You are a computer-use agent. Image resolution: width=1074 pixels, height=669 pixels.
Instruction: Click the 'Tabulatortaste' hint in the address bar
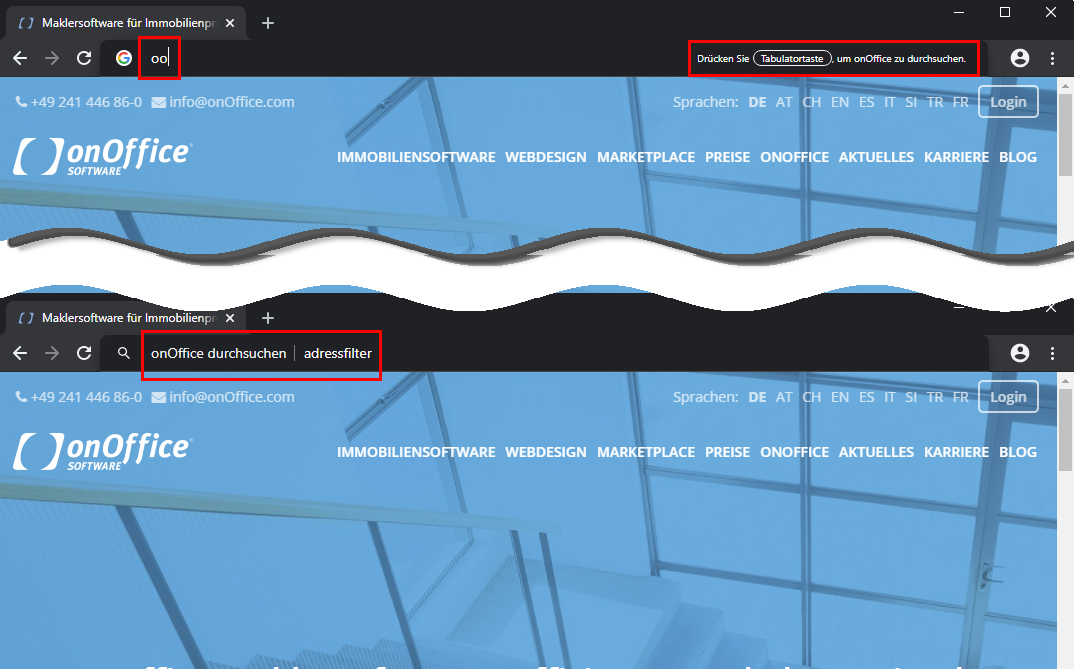pos(792,58)
